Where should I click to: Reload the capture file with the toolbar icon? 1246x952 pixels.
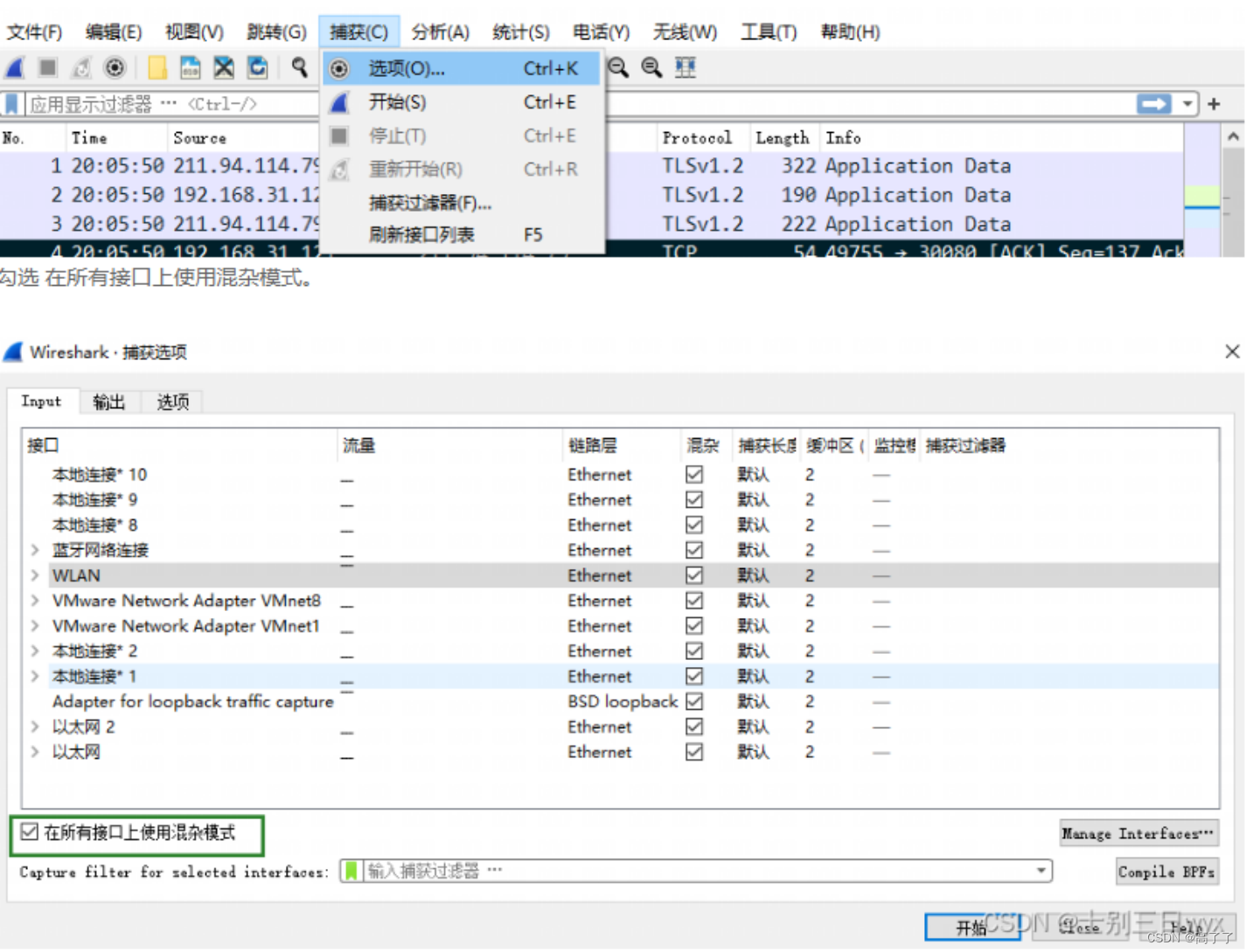point(258,67)
